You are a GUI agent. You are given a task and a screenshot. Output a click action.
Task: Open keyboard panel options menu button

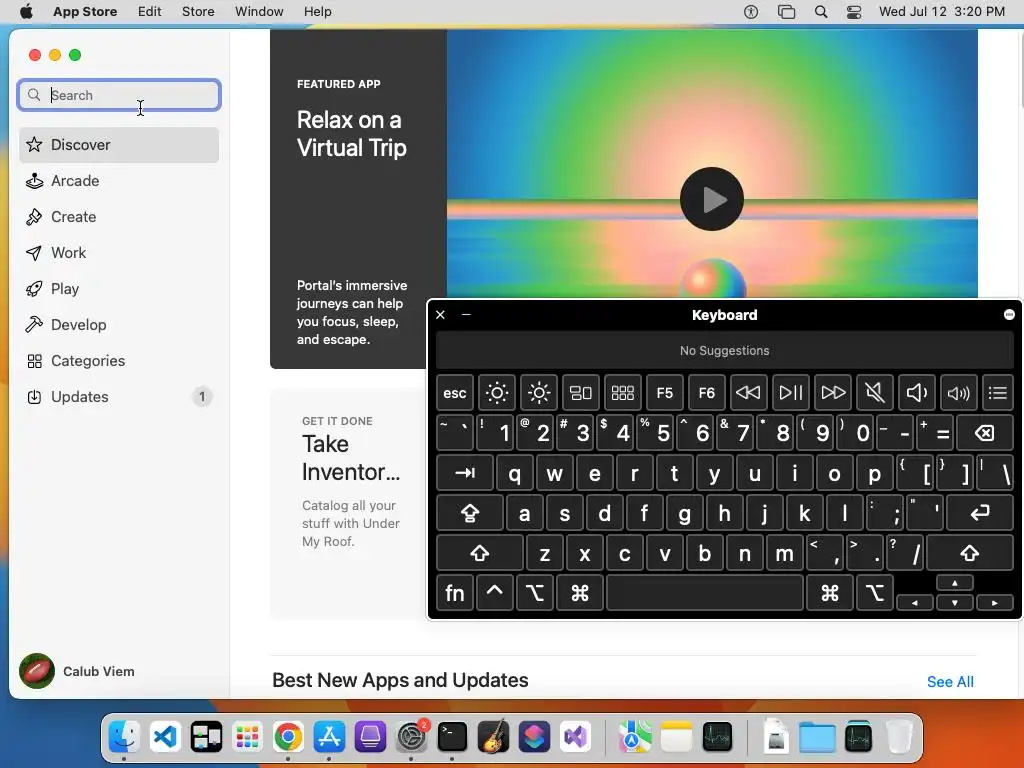(1009, 315)
